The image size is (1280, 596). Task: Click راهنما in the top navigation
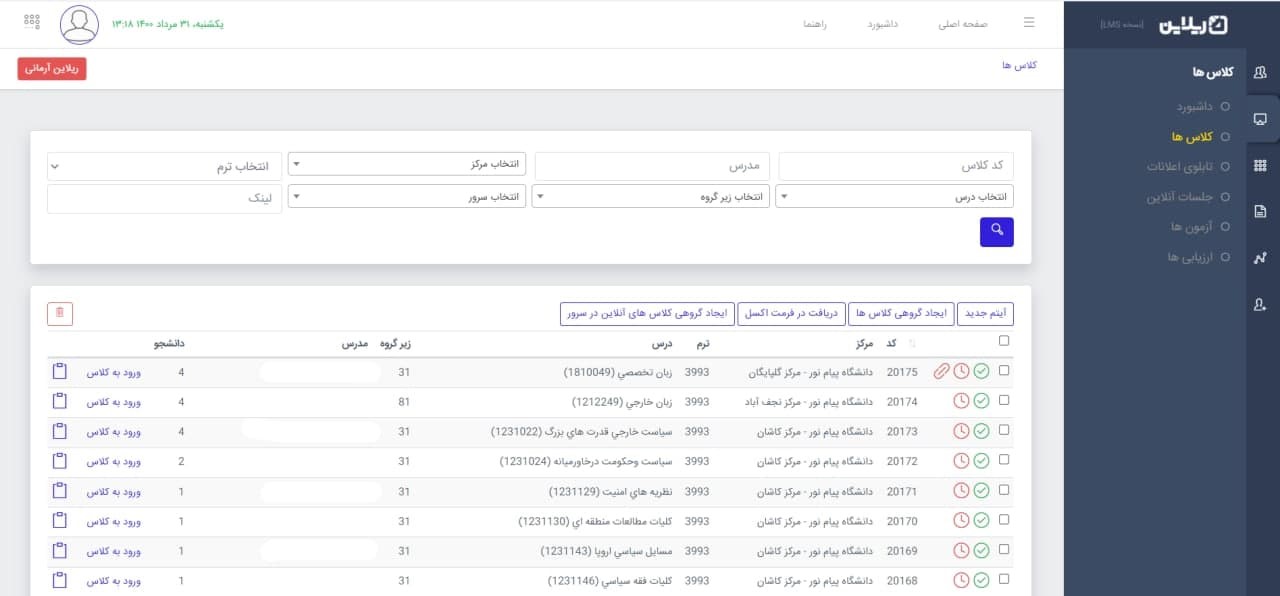pos(814,23)
